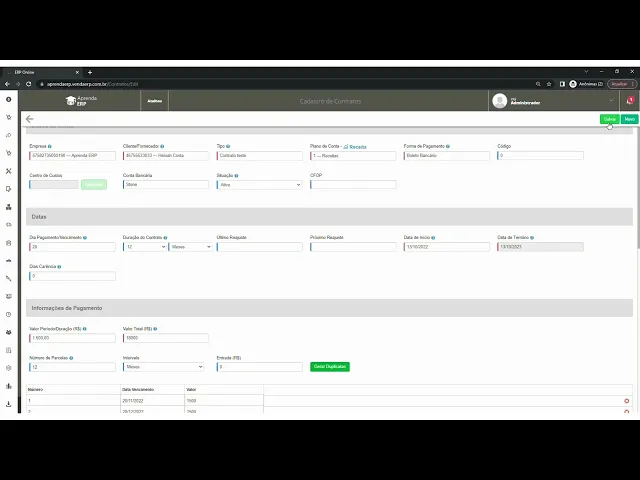Click the Último Reajuste input field

[260, 247]
